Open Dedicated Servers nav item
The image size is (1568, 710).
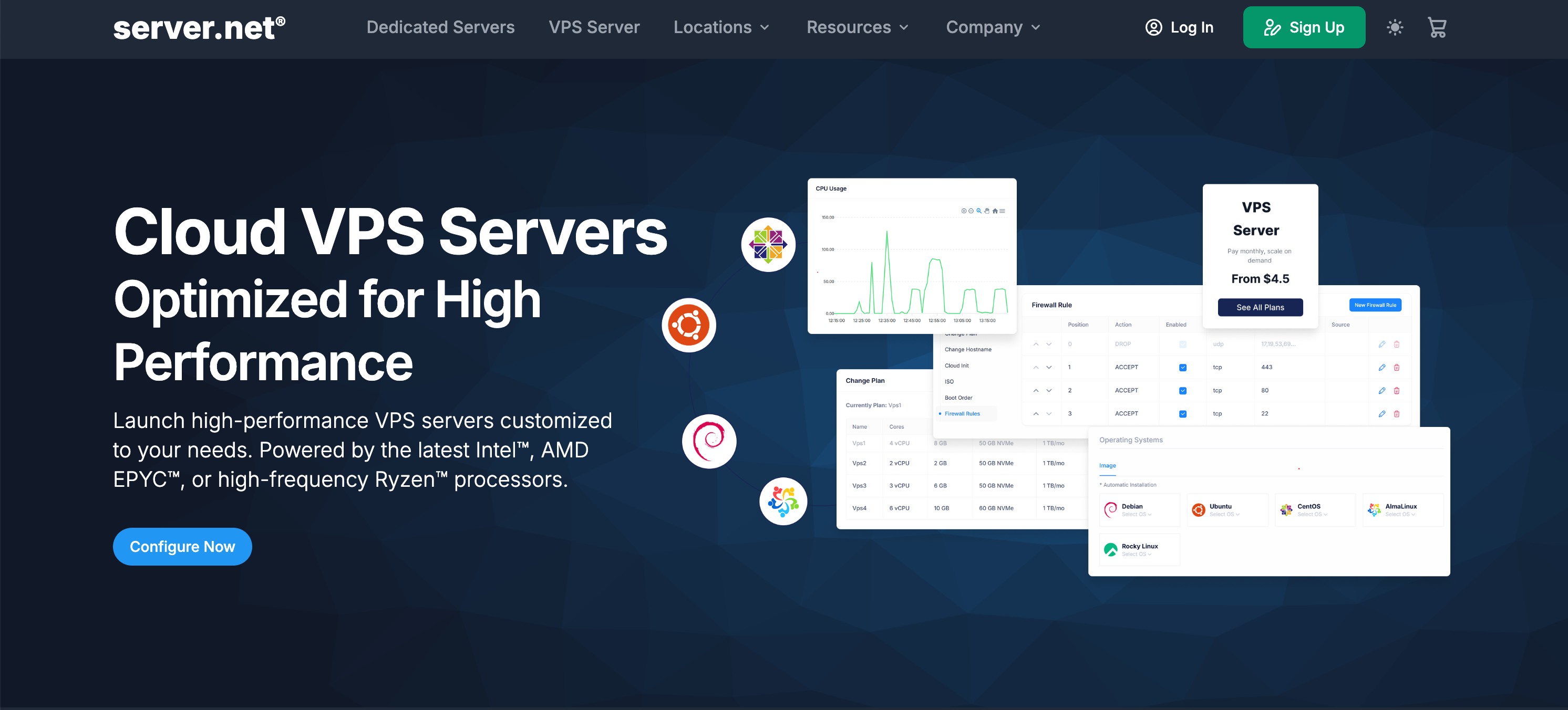pyautogui.click(x=440, y=27)
